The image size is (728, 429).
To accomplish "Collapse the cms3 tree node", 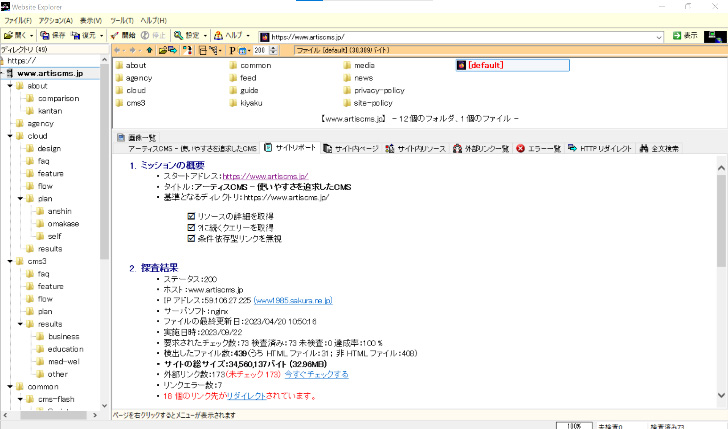I will (10, 261).
